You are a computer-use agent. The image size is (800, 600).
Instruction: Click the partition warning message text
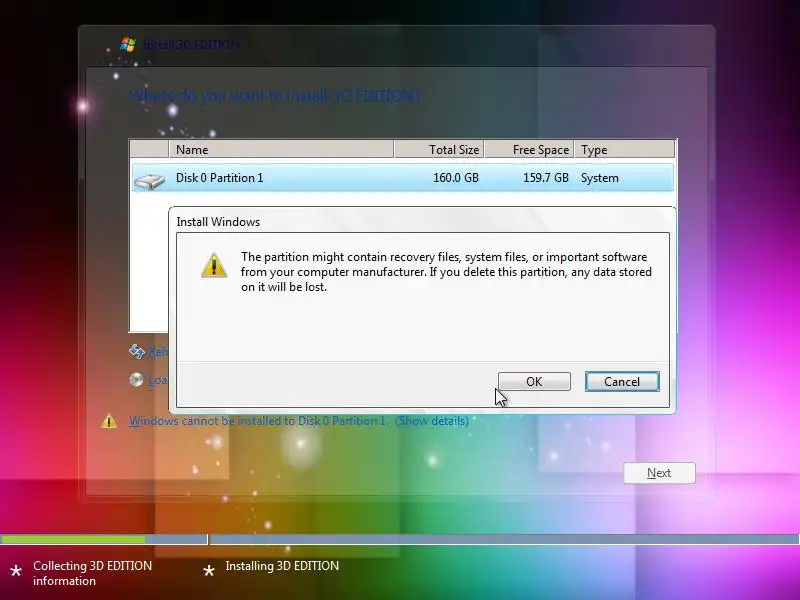tap(446, 271)
